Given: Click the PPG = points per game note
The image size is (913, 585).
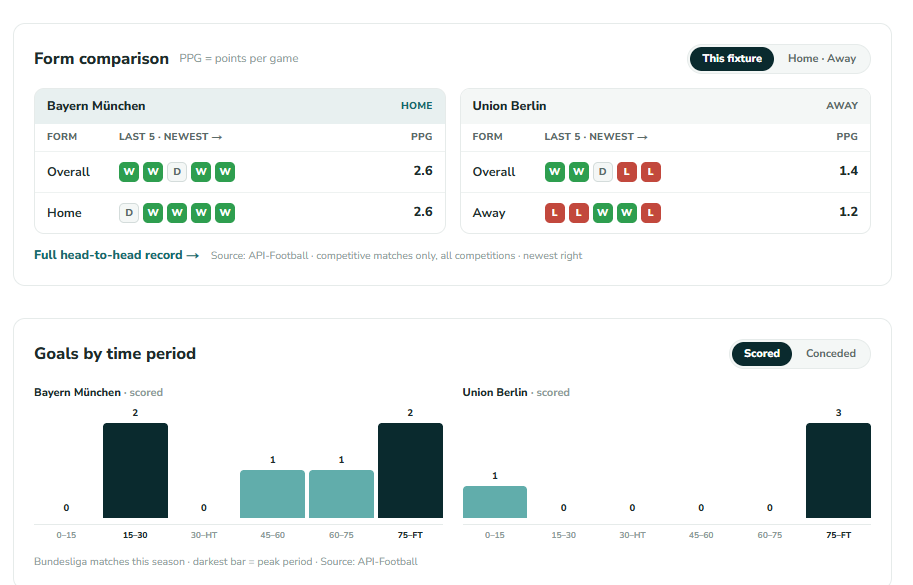Looking at the screenshot, I should (239, 59).
